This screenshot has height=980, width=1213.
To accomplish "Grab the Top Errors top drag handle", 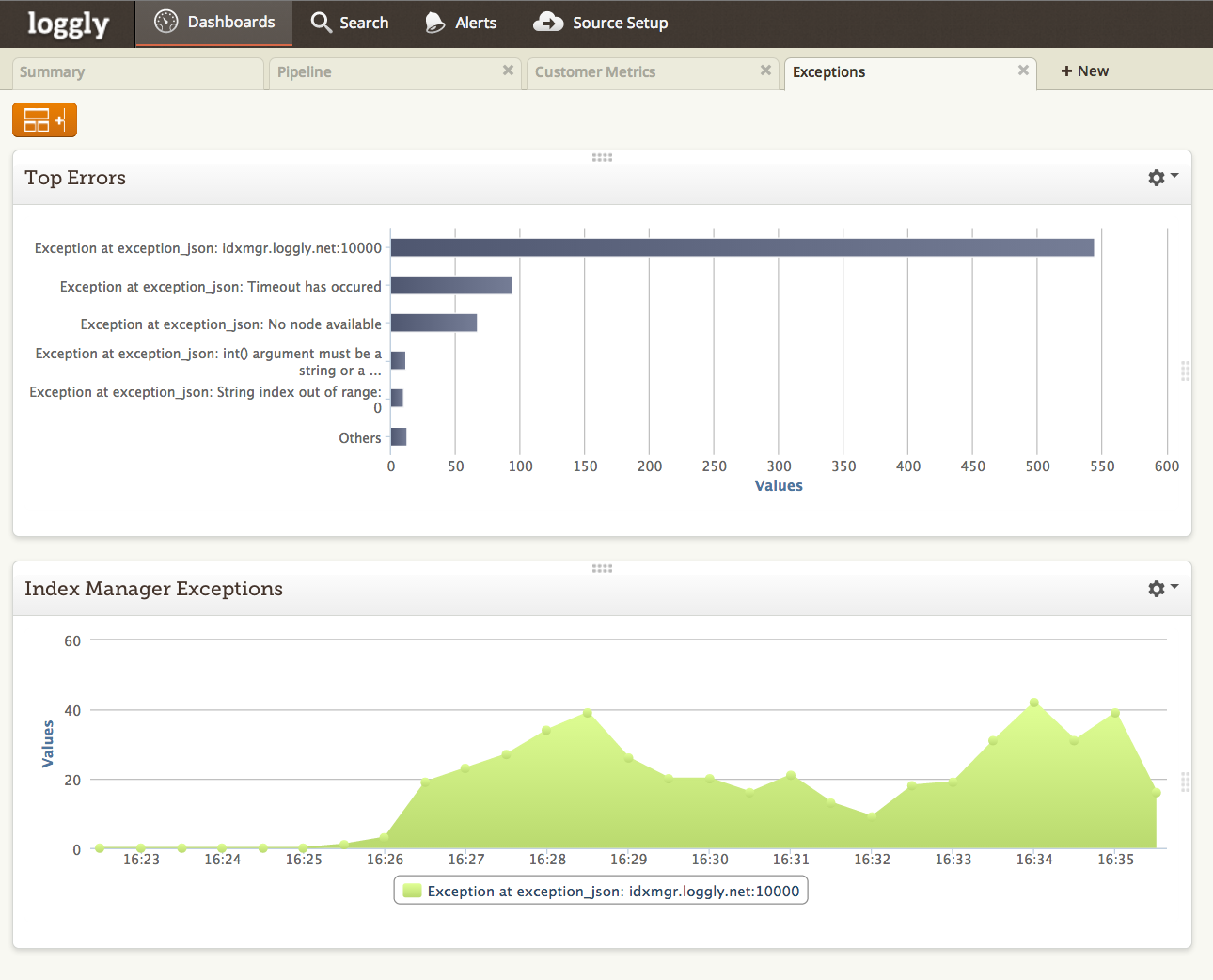I will click(x=602, y=157).
